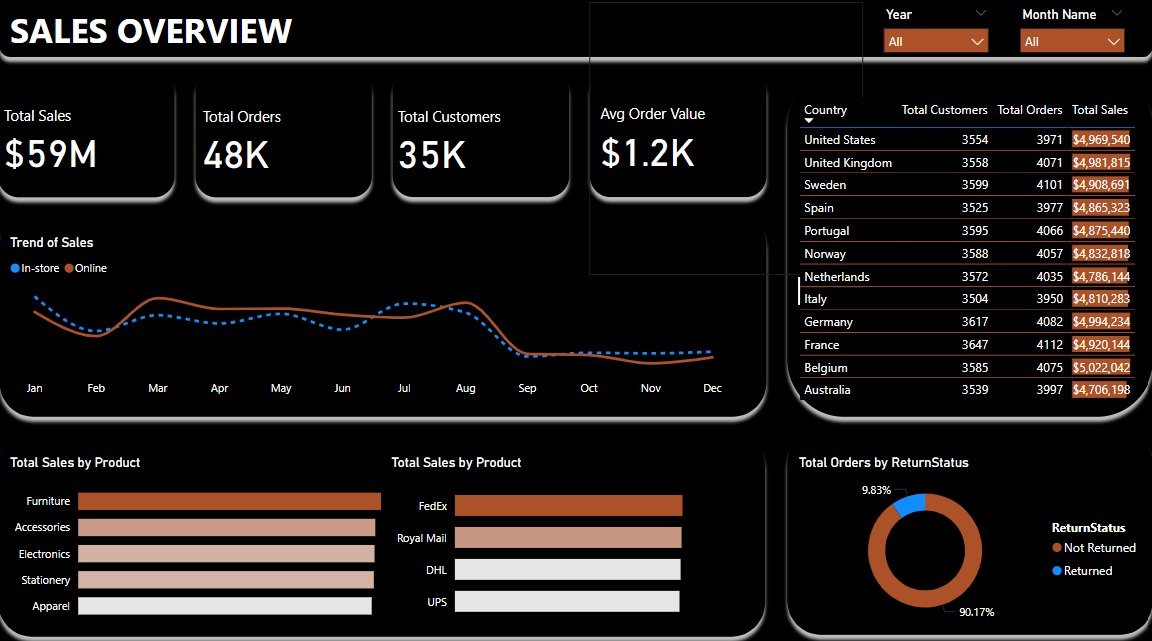The image size is (1152, 641).
Task: Click the Furniture category bar
Action: click(227, 501)
